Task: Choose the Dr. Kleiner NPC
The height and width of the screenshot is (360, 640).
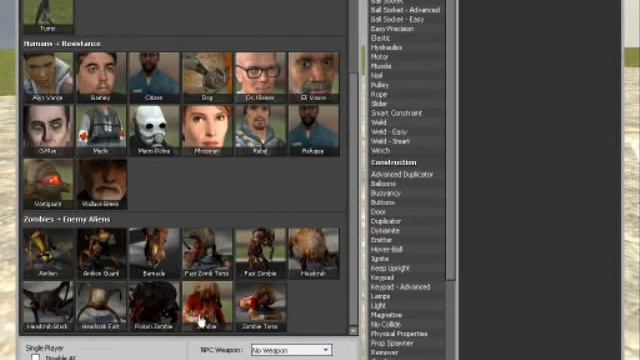Action: click(260, 77)
